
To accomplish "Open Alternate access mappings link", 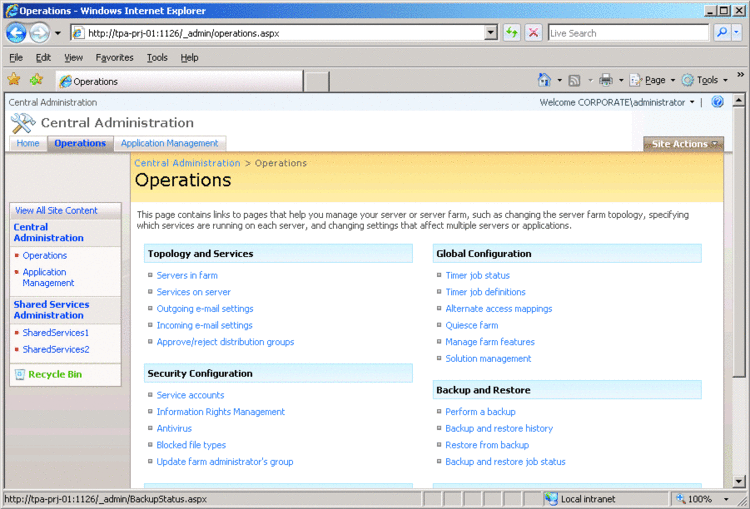I will [499, 309].
